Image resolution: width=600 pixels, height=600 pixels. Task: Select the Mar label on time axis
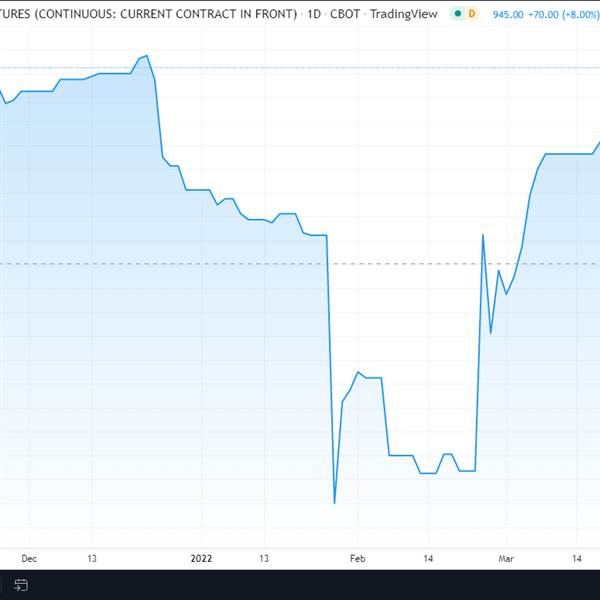tap(506, 558)
